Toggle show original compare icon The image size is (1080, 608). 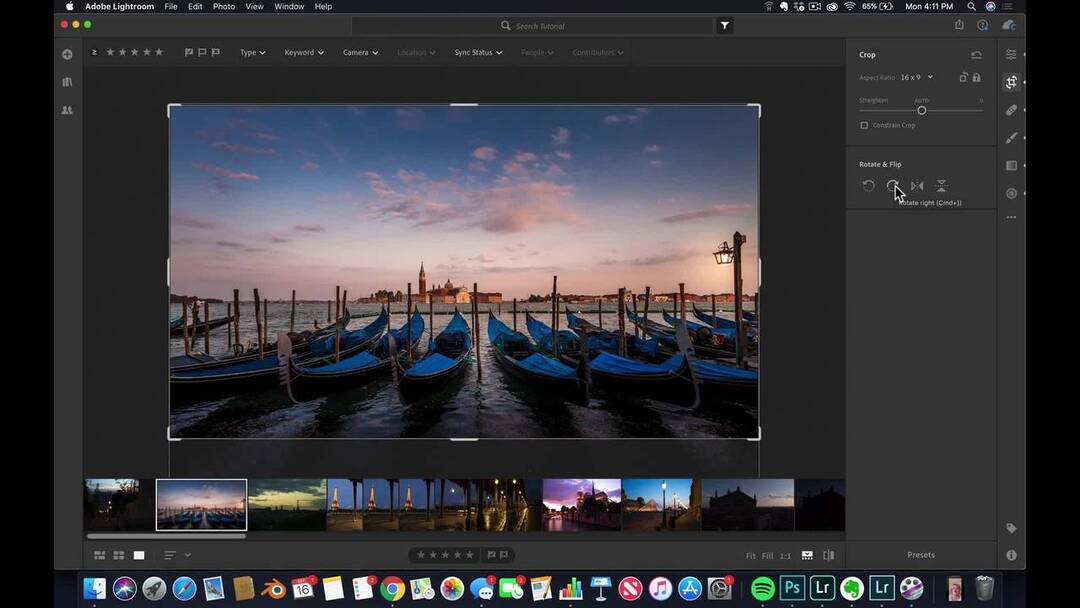pyautogui.click(x=829, y=555)
